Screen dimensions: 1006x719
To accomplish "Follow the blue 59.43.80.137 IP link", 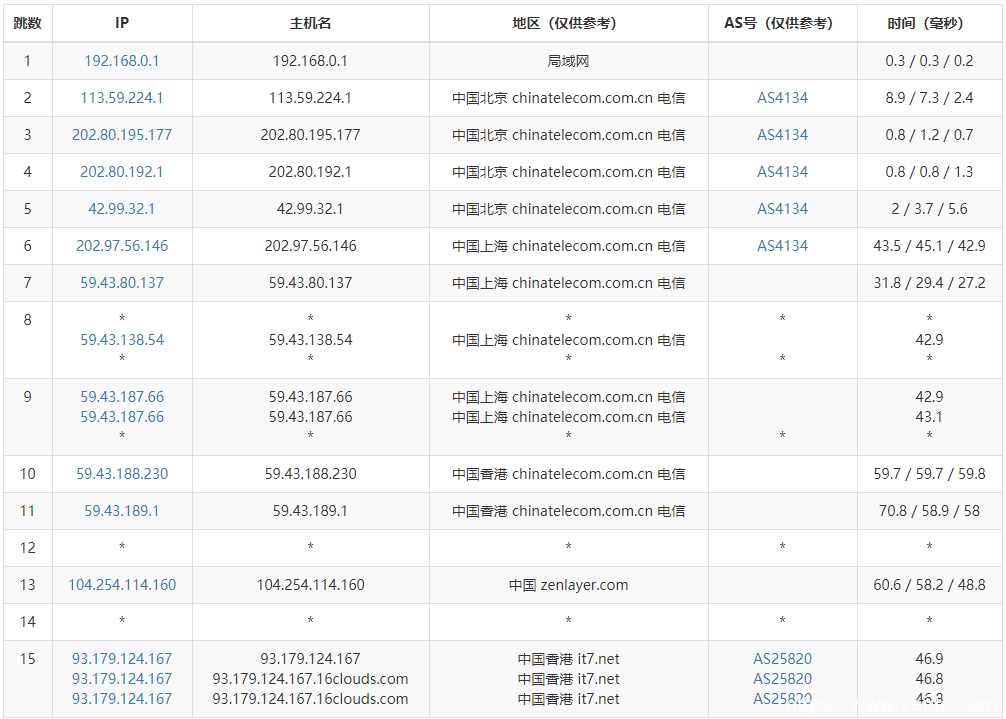I will click(122, 283).
